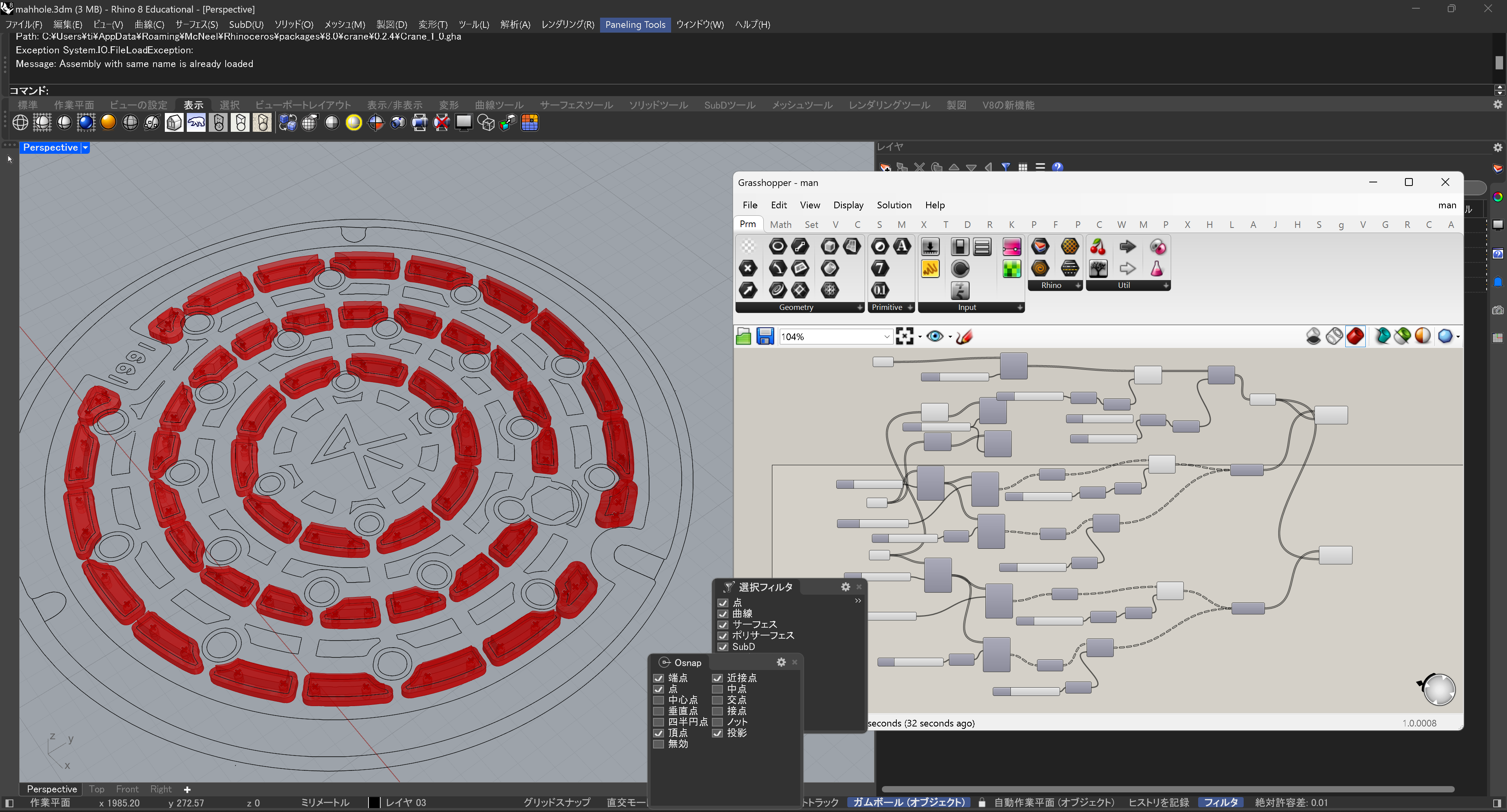The height and width of the screenshot is (812, 1507).
Task: Enable 中点 osnap checkbox
Action: pos(717,689)
